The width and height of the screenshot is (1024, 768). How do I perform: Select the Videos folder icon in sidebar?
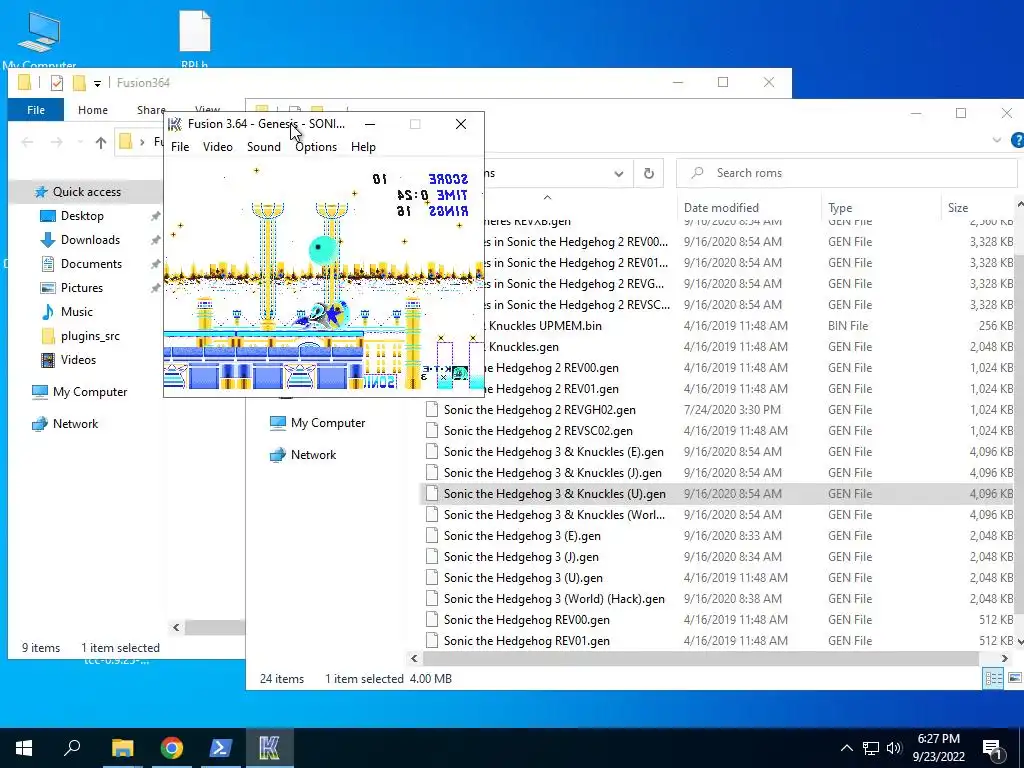click(x=48, y=360)
